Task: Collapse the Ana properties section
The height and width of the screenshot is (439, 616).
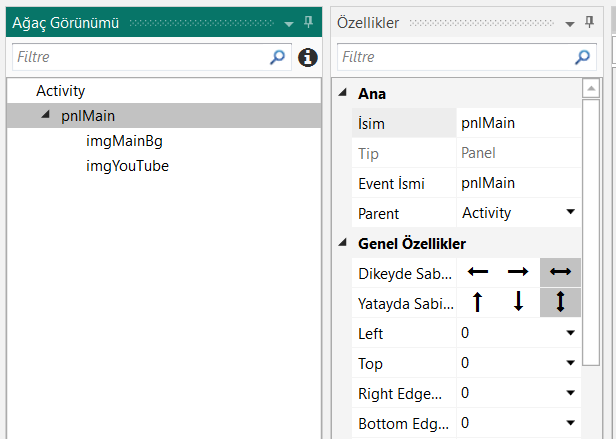Action: (x=343, y=93)
